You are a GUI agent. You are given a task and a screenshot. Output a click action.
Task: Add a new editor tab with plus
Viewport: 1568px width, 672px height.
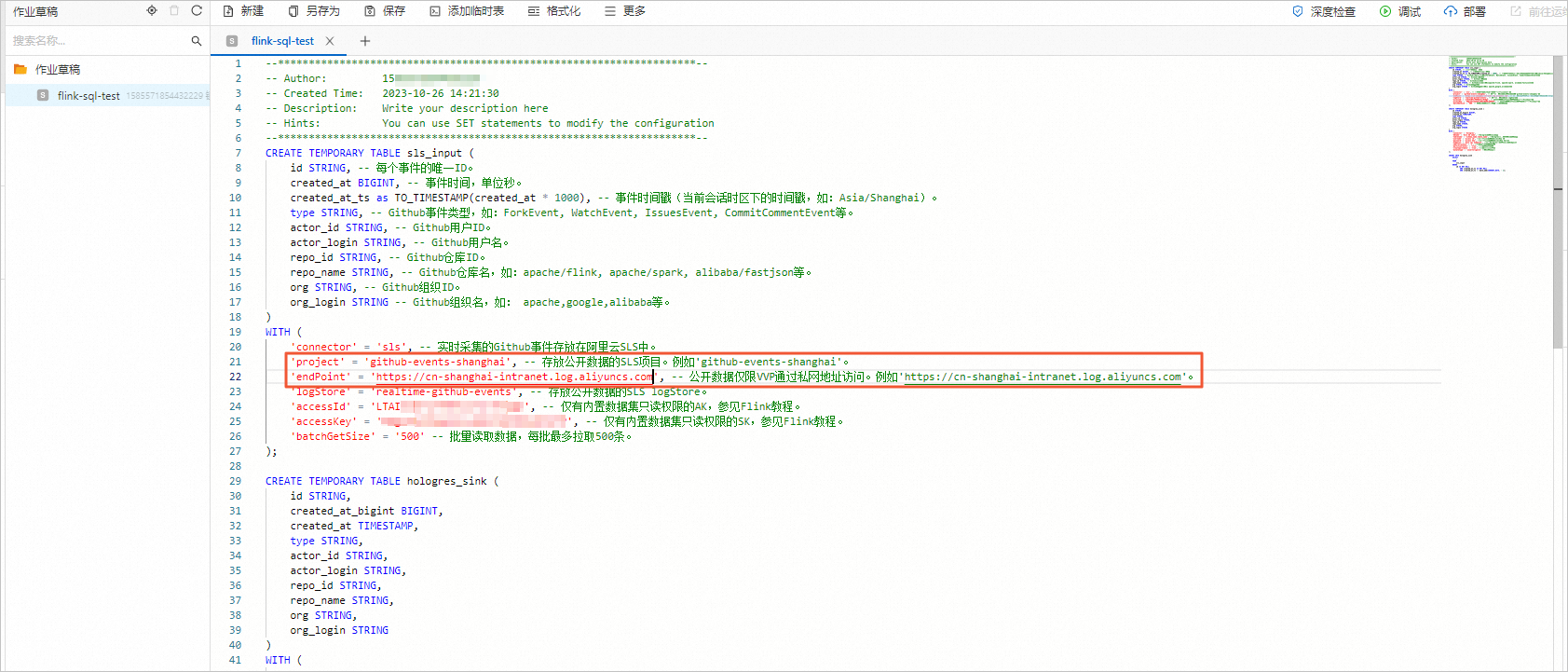point(365,41)
